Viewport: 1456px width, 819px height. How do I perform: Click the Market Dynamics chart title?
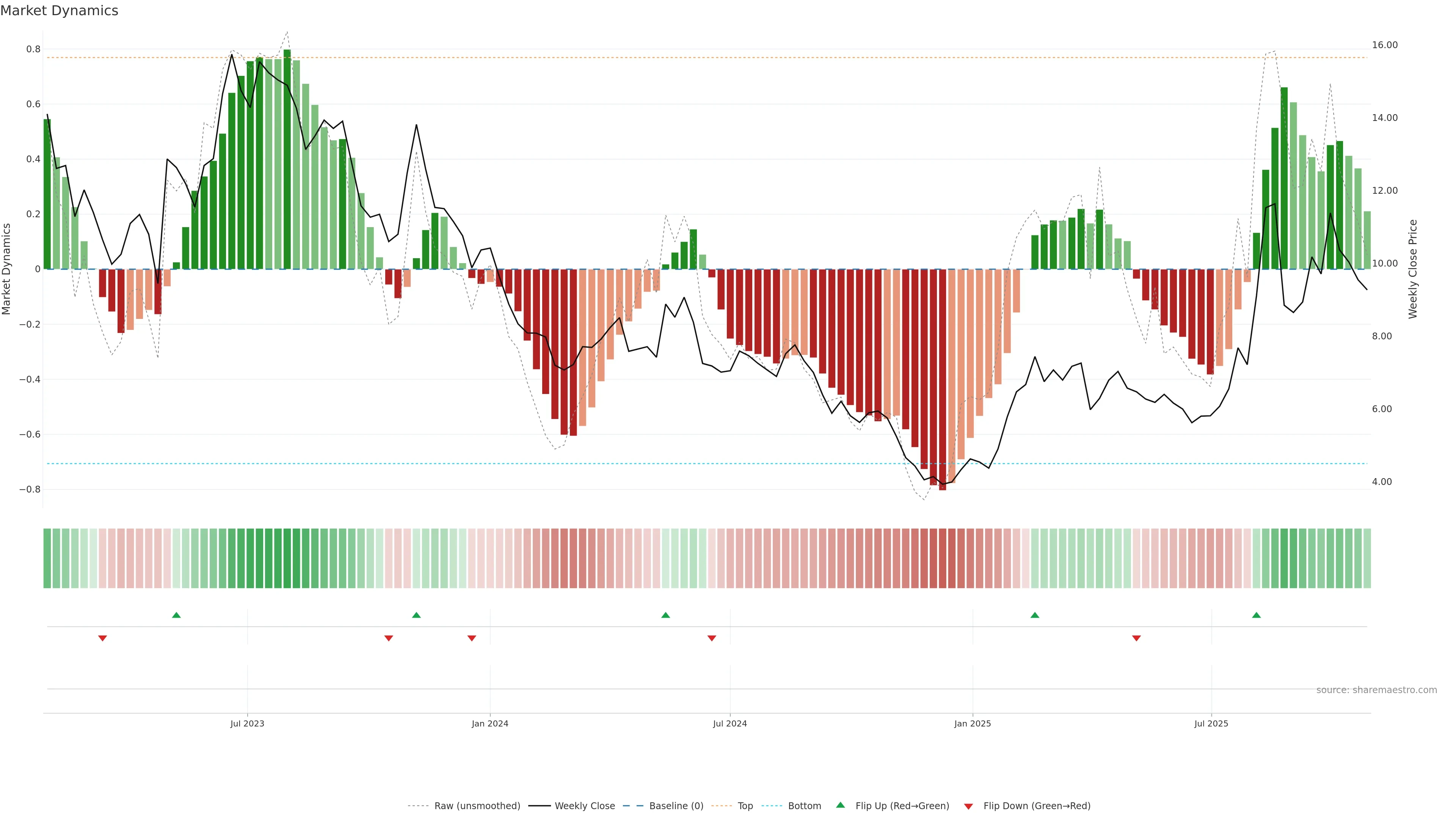tap(60, 11)
